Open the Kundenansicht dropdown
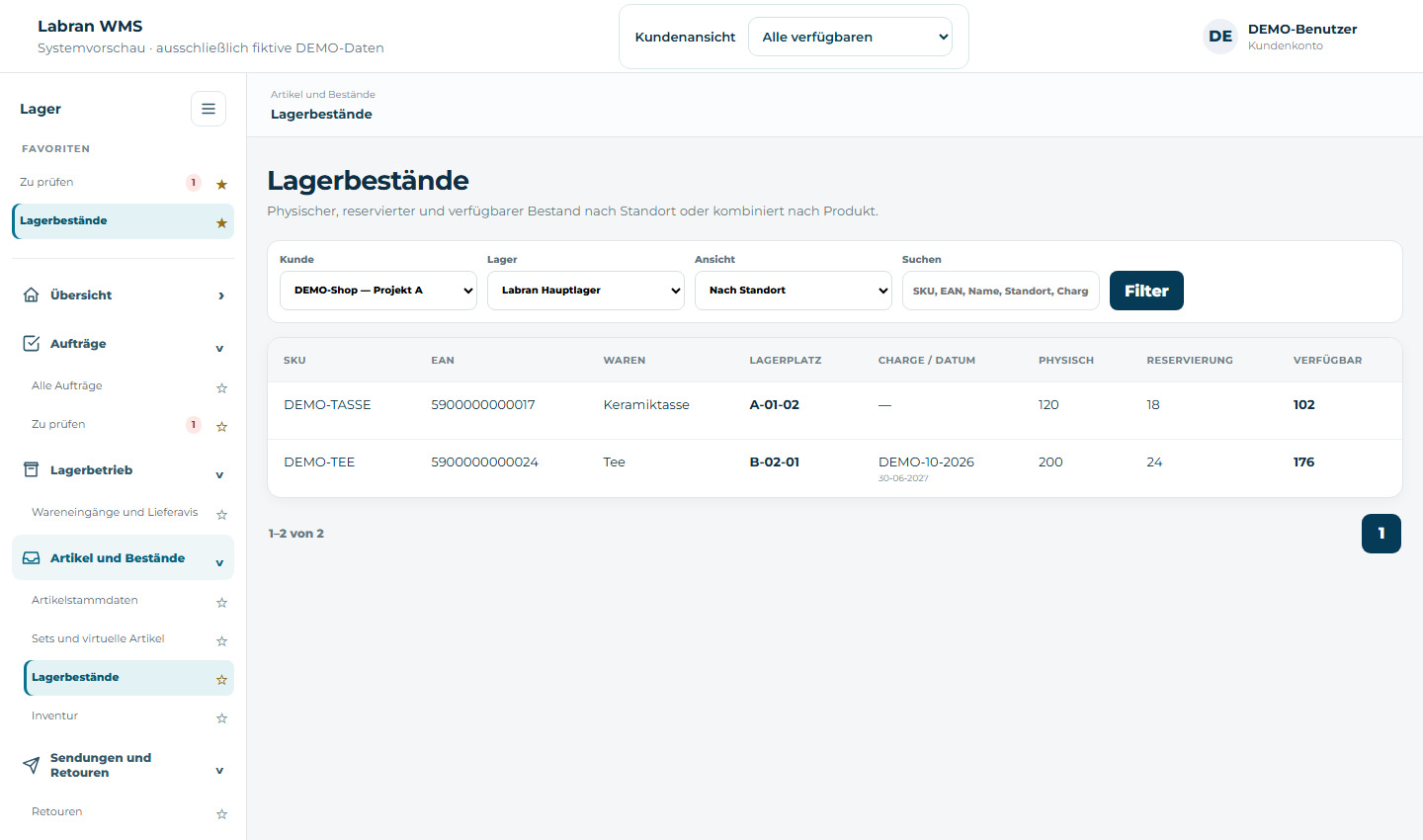 pyautogui.click(x=850, y=37)
